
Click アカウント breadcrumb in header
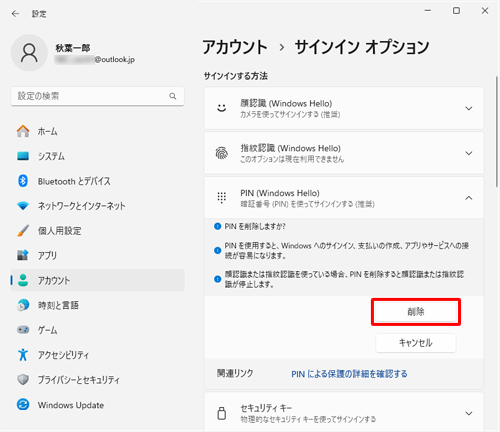(235, 47)
